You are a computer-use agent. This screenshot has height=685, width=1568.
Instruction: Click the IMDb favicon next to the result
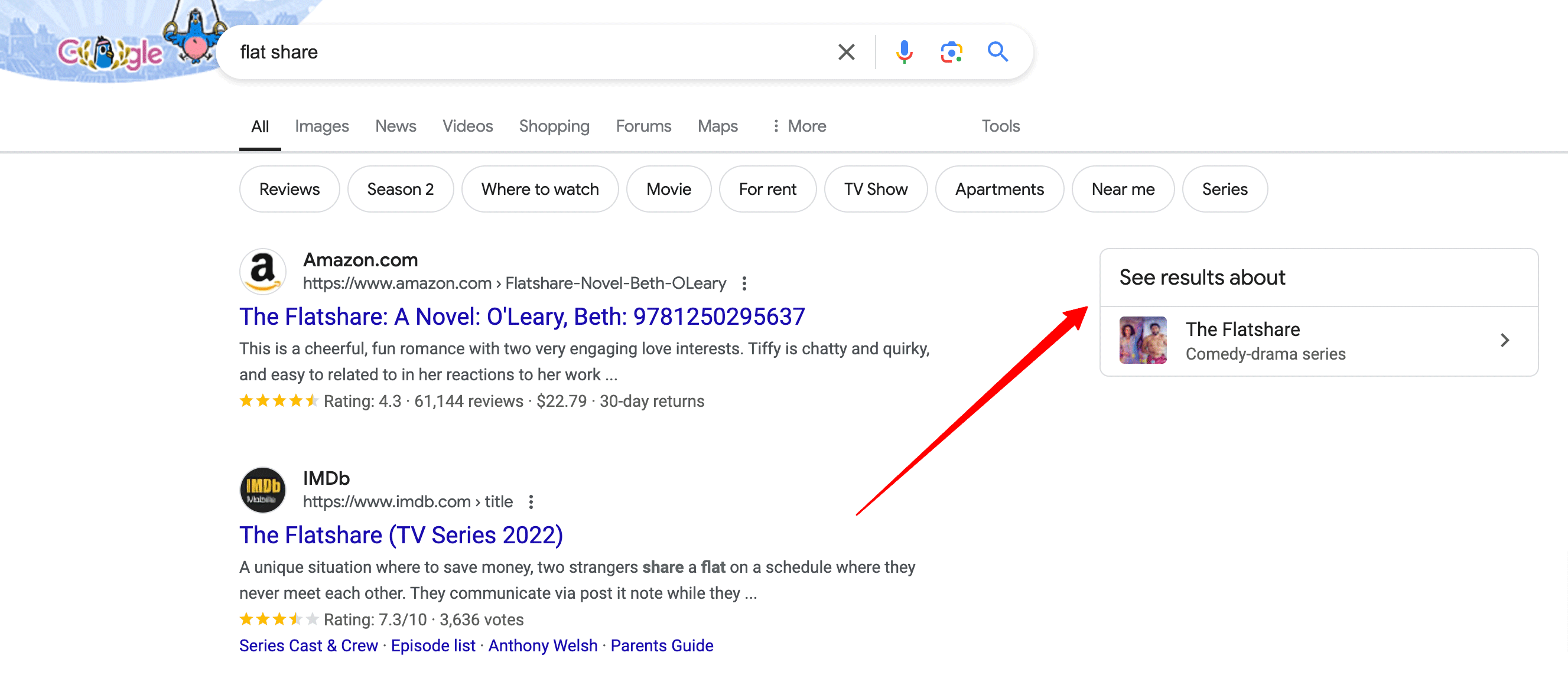[x=262, y=490]
